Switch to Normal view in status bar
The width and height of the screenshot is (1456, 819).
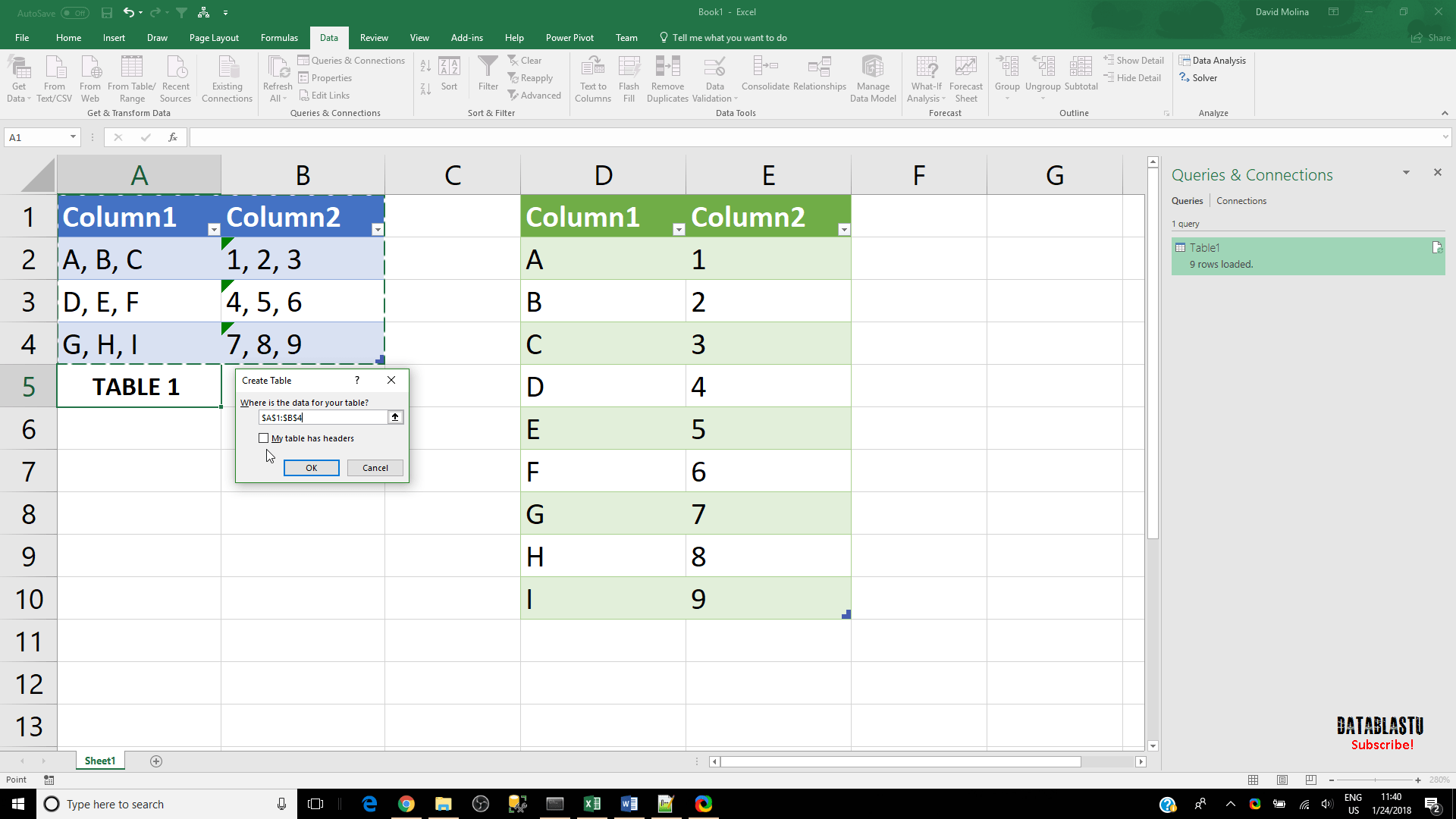tap(1254, 780)
